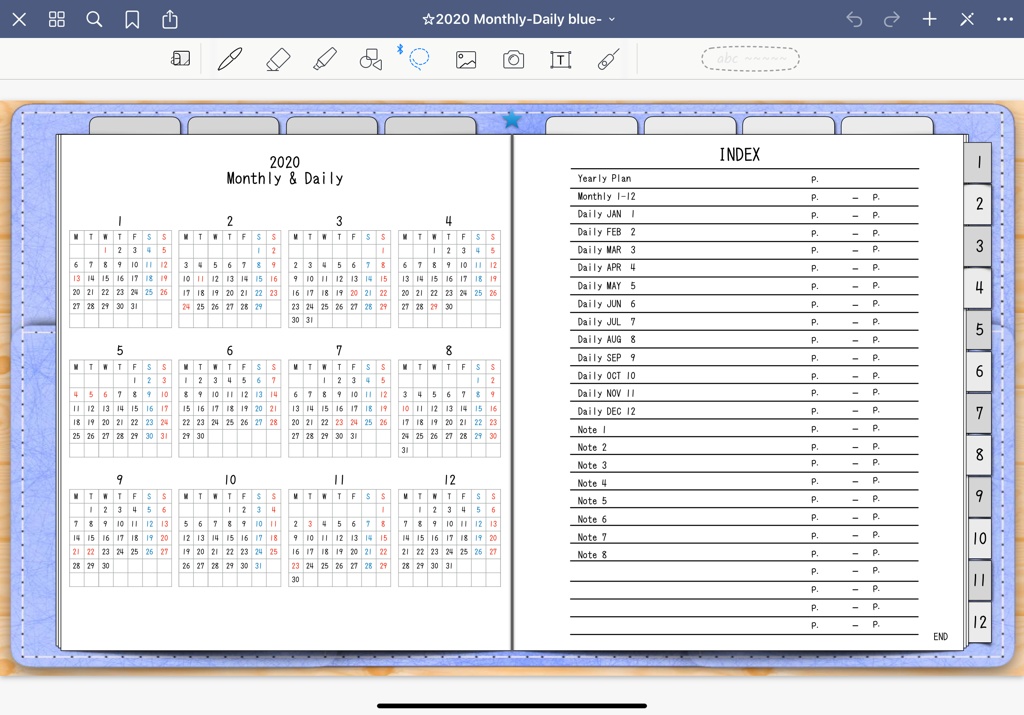Select the month 6 calendar heading
Viewport: 1024px width, 715px height.
click(229, 351)
